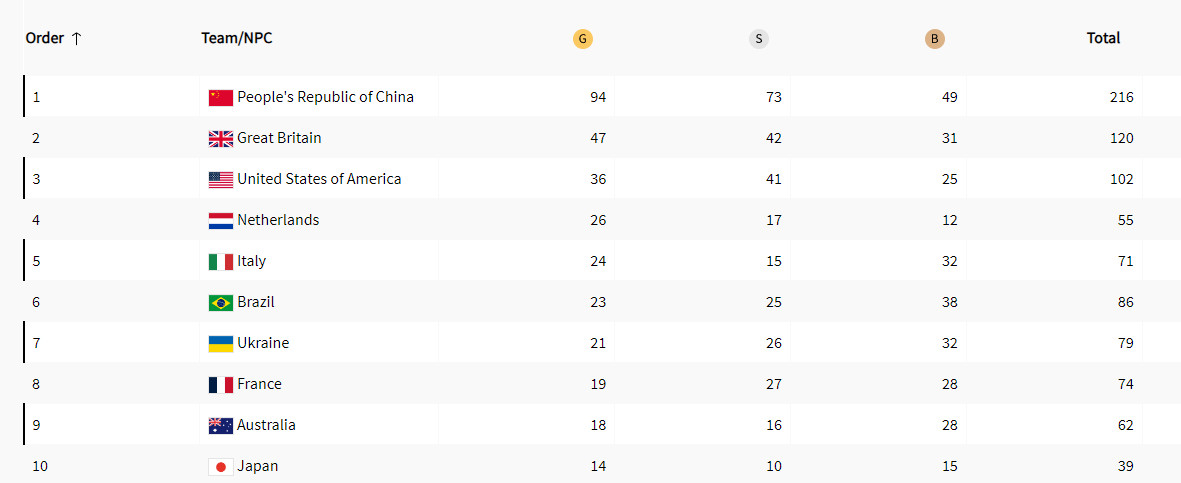Viewport: 1181px width, 483px height.
Task: Click the China flag icon
Action: (x=221, y=97)
